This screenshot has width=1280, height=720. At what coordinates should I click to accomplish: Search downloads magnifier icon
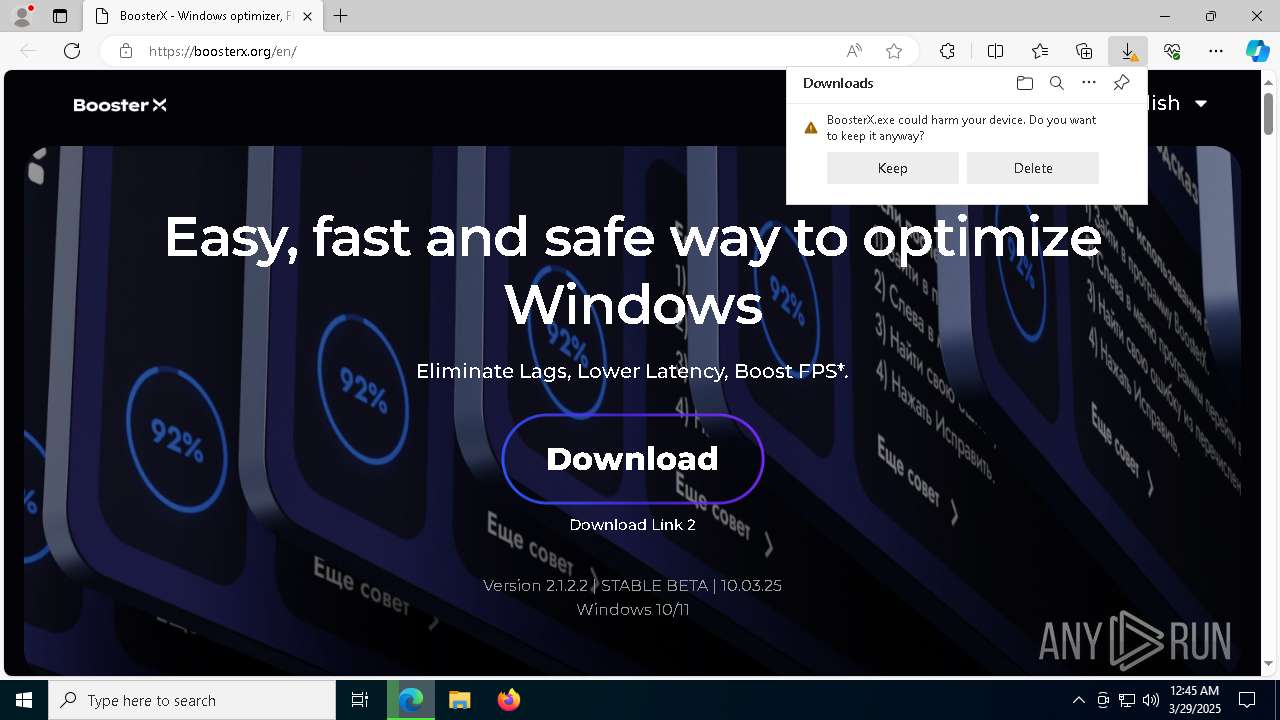point(1057,83)
